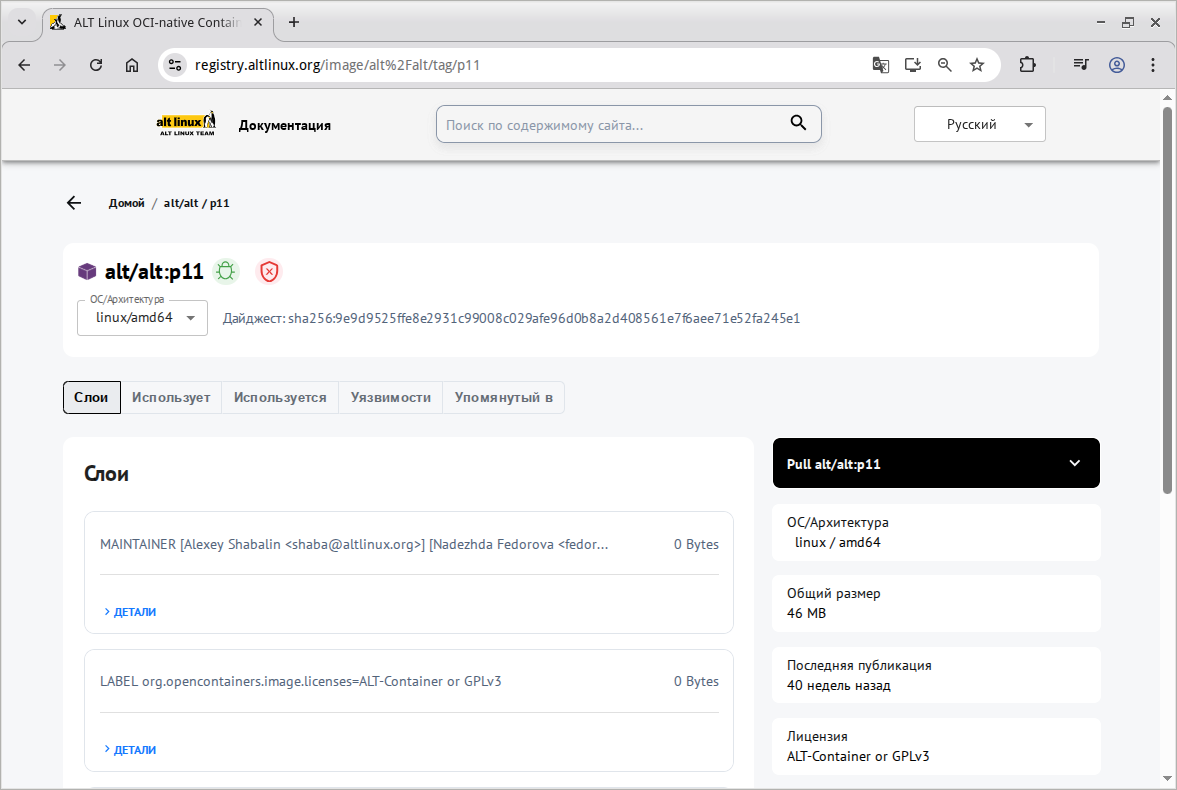Screen dimensions: 1177x790
Task: Click the ALT Linux Team logo
Action: pyautogui.click(x=186, y=122)
